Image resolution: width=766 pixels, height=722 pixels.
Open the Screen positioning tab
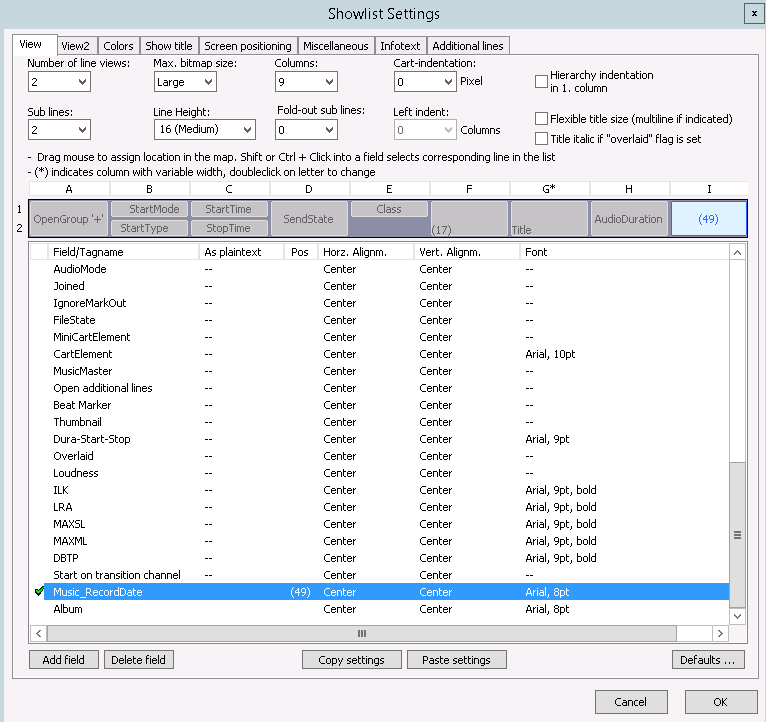click(x=247, y=46)
